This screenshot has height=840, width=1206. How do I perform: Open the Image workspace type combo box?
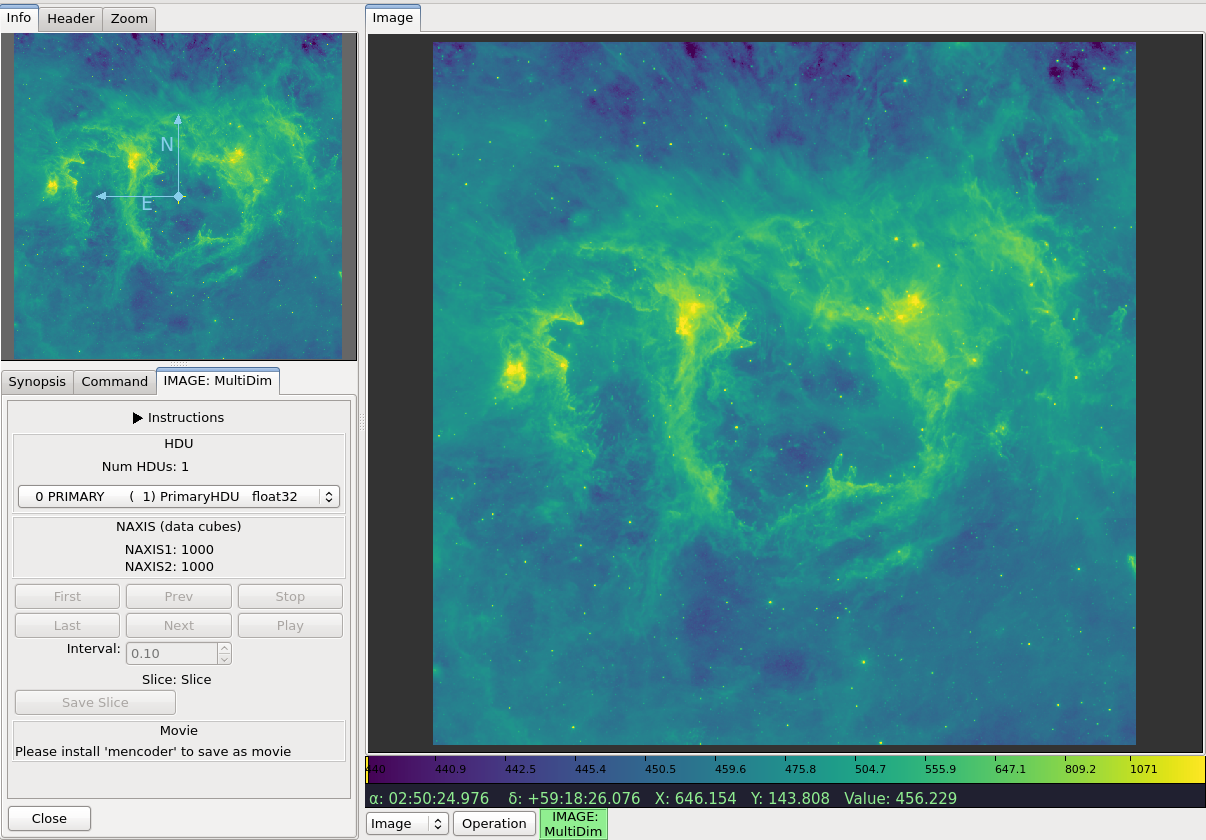(407, 823)
